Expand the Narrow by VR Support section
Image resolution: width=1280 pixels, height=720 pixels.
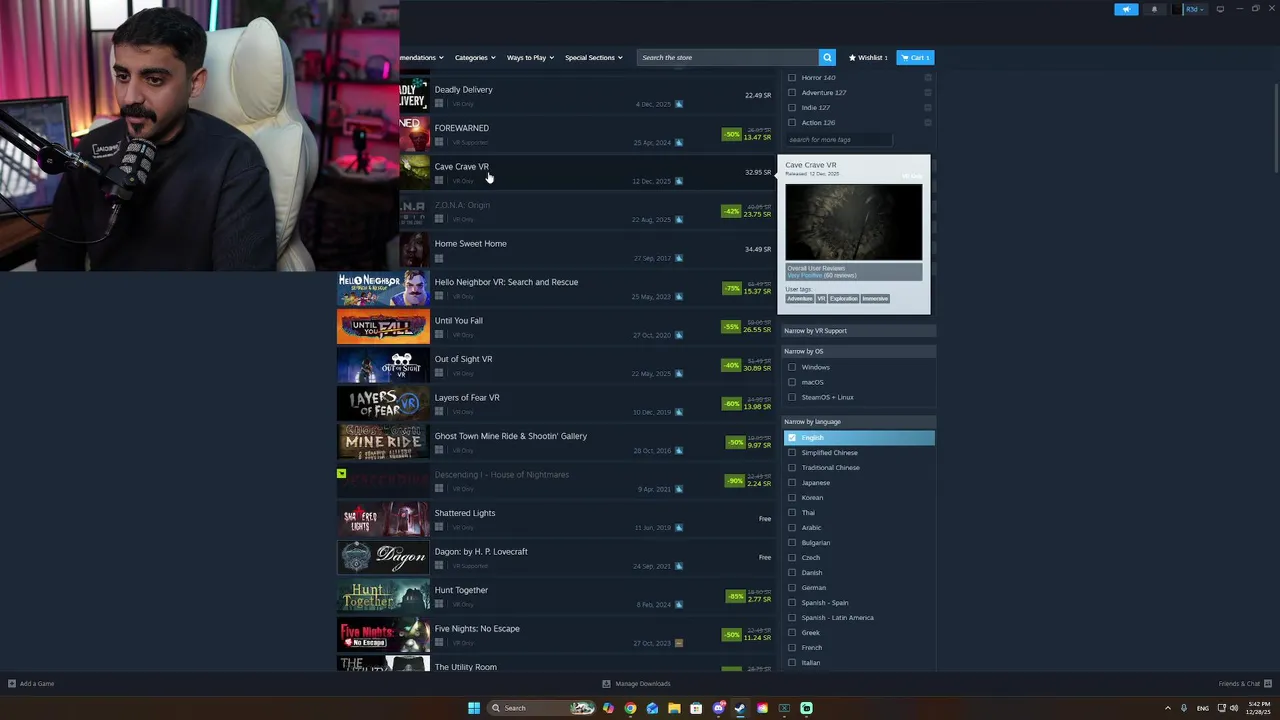pyautogui.click(x=858, y=330)
